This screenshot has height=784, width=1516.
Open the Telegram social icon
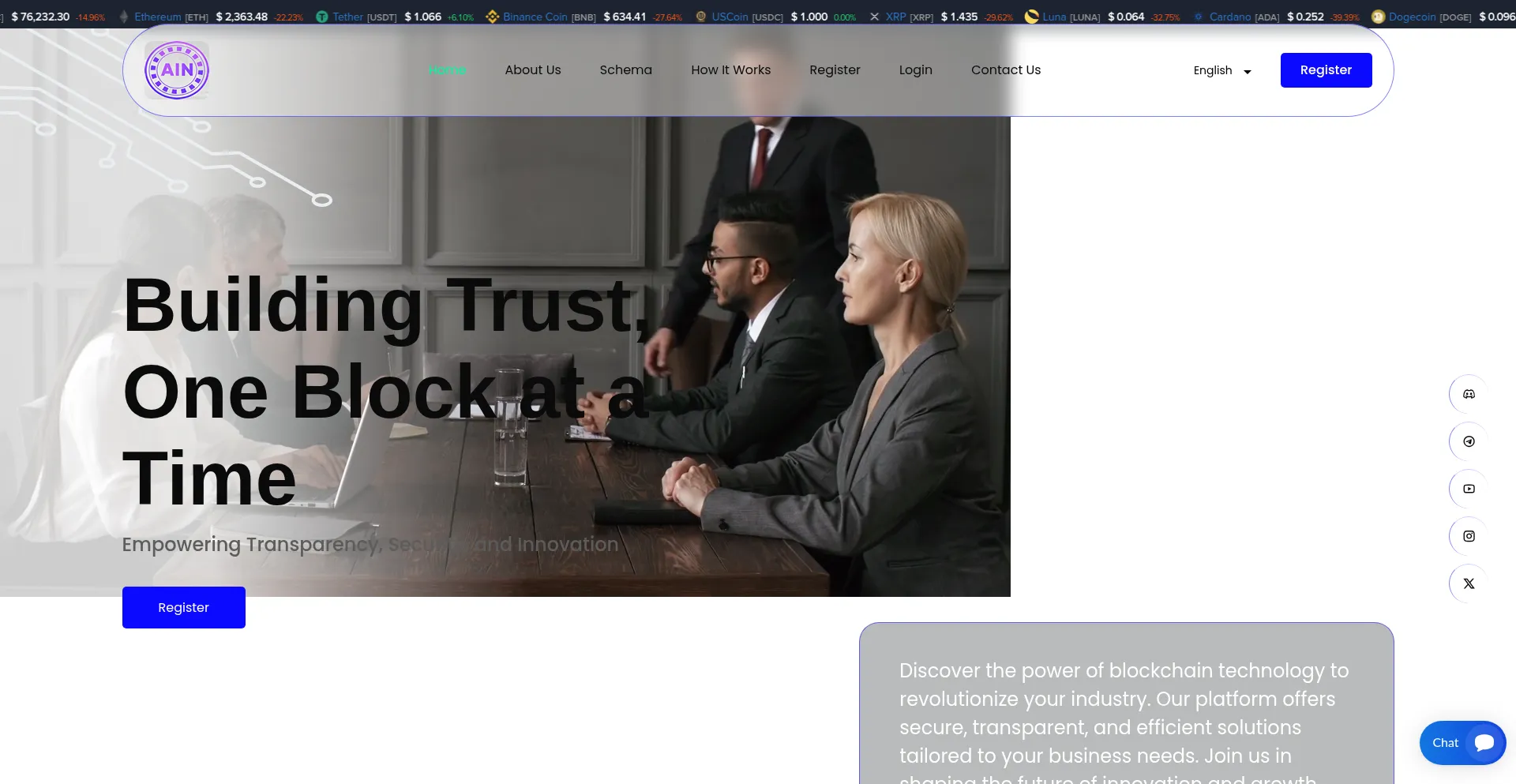click(x=1469, y=441)
